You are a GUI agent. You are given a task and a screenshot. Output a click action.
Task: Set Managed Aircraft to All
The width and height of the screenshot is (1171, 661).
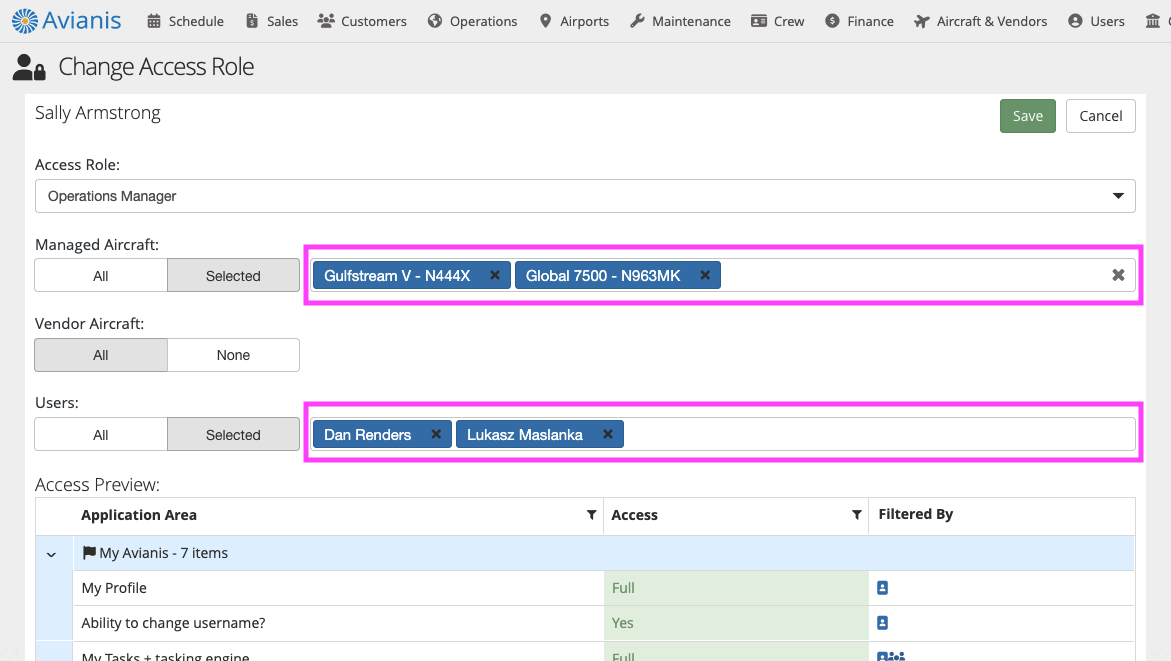pos(101,276)
